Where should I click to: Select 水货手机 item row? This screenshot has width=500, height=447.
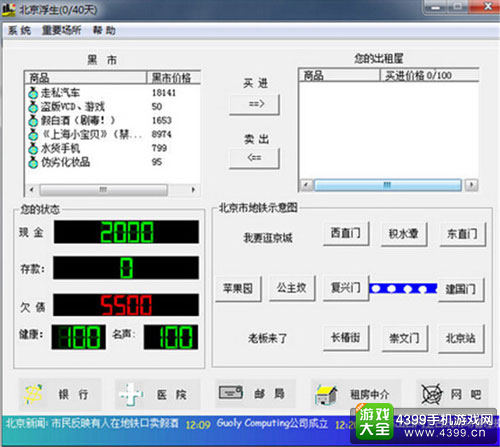pyautogui.click(x=113, y=148)
